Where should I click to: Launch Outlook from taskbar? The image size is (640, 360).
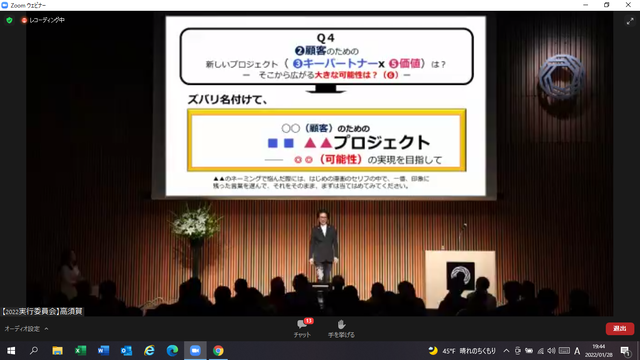126,351
